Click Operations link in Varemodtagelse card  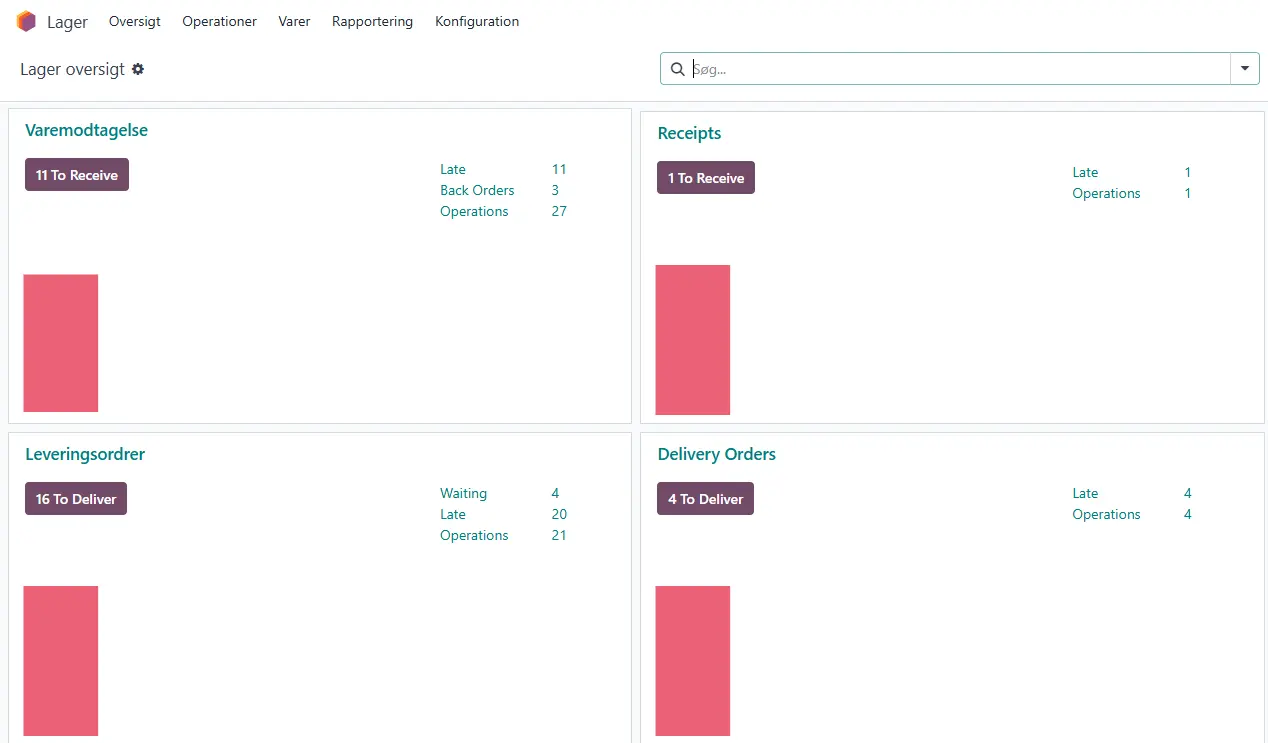click(x=474, y=211)
